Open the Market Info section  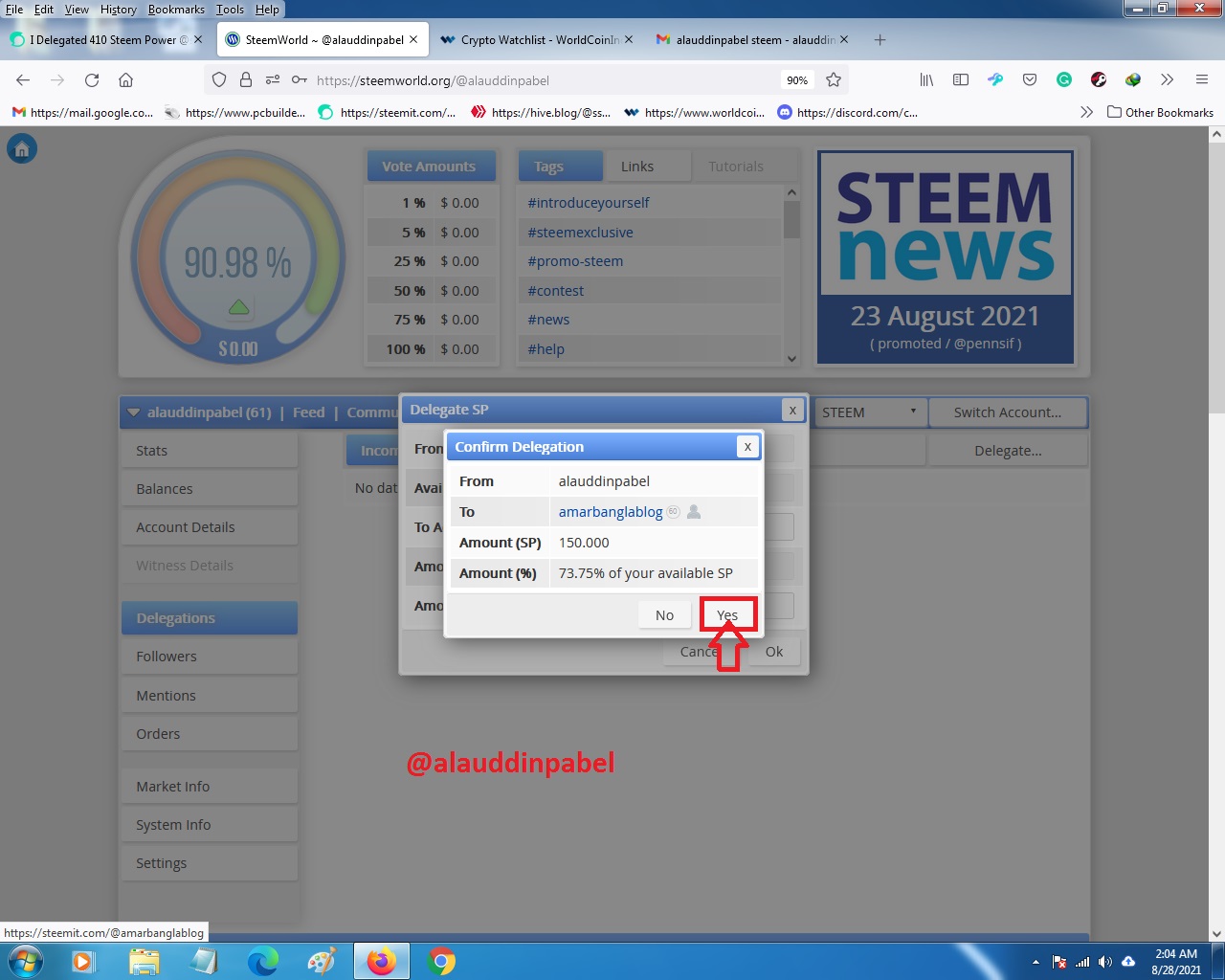click(x=210, y=787)
